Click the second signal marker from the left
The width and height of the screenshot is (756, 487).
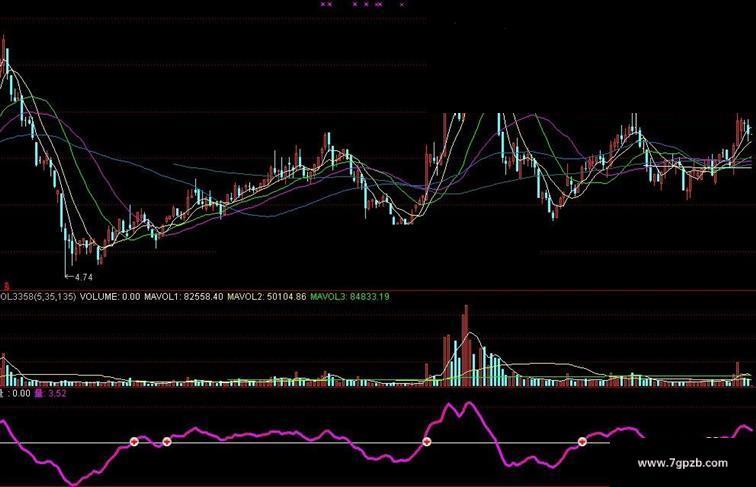(x=166, y=441)
